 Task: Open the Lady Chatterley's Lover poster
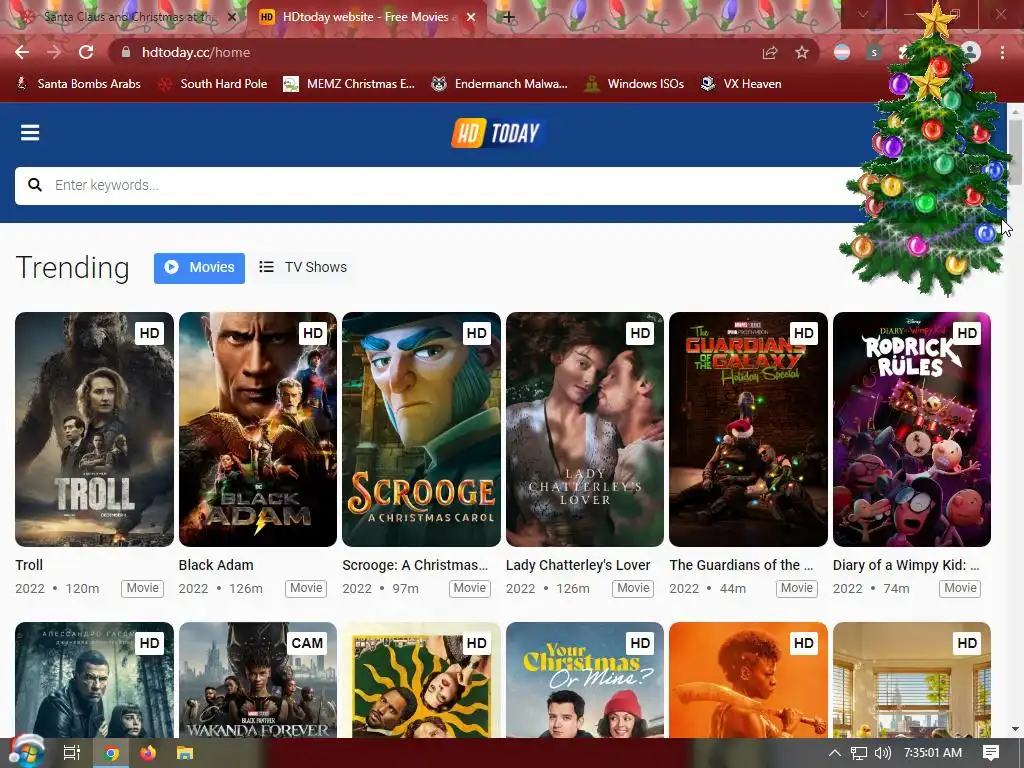[x=585, y=429]
